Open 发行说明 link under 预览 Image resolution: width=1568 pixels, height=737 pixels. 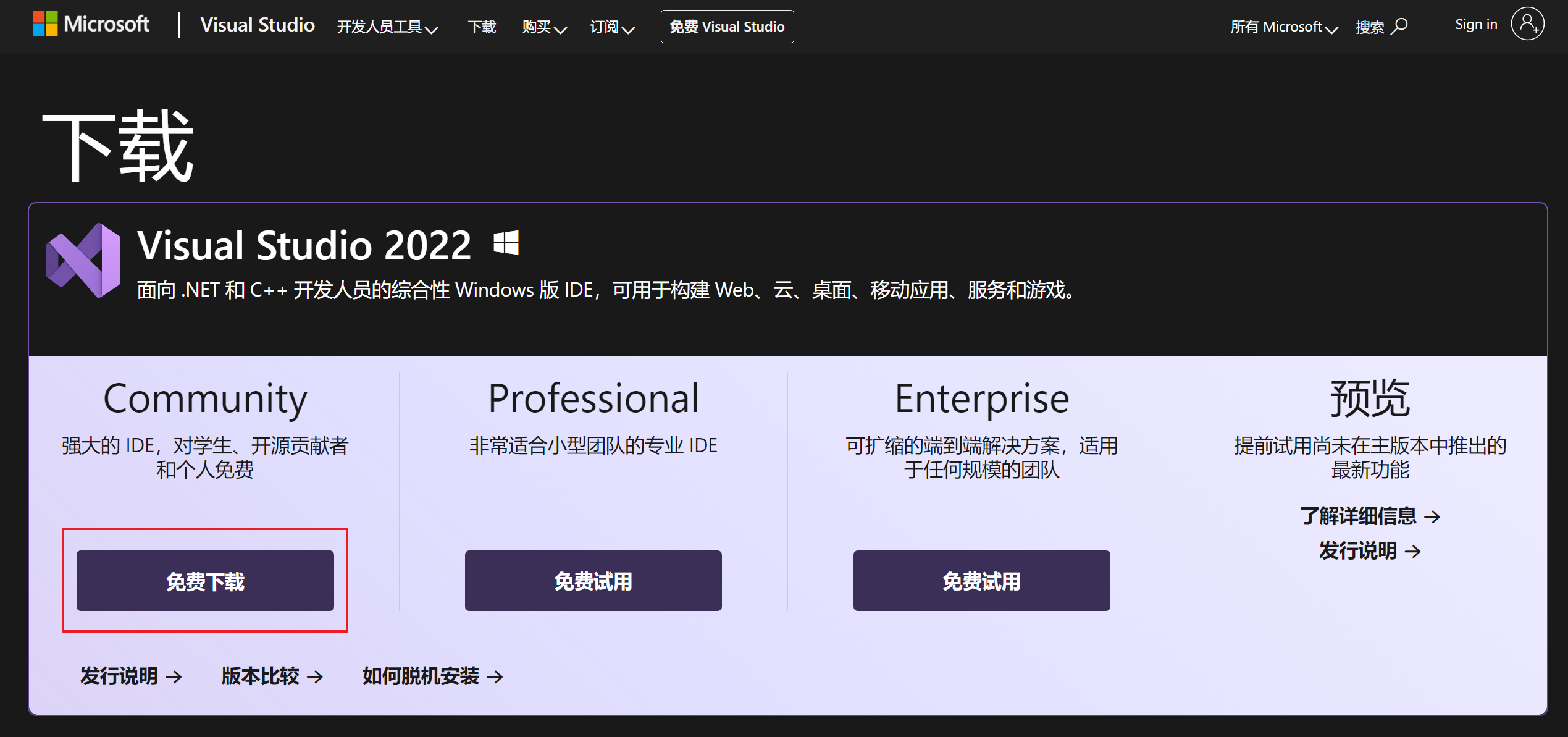(1370, 550)
